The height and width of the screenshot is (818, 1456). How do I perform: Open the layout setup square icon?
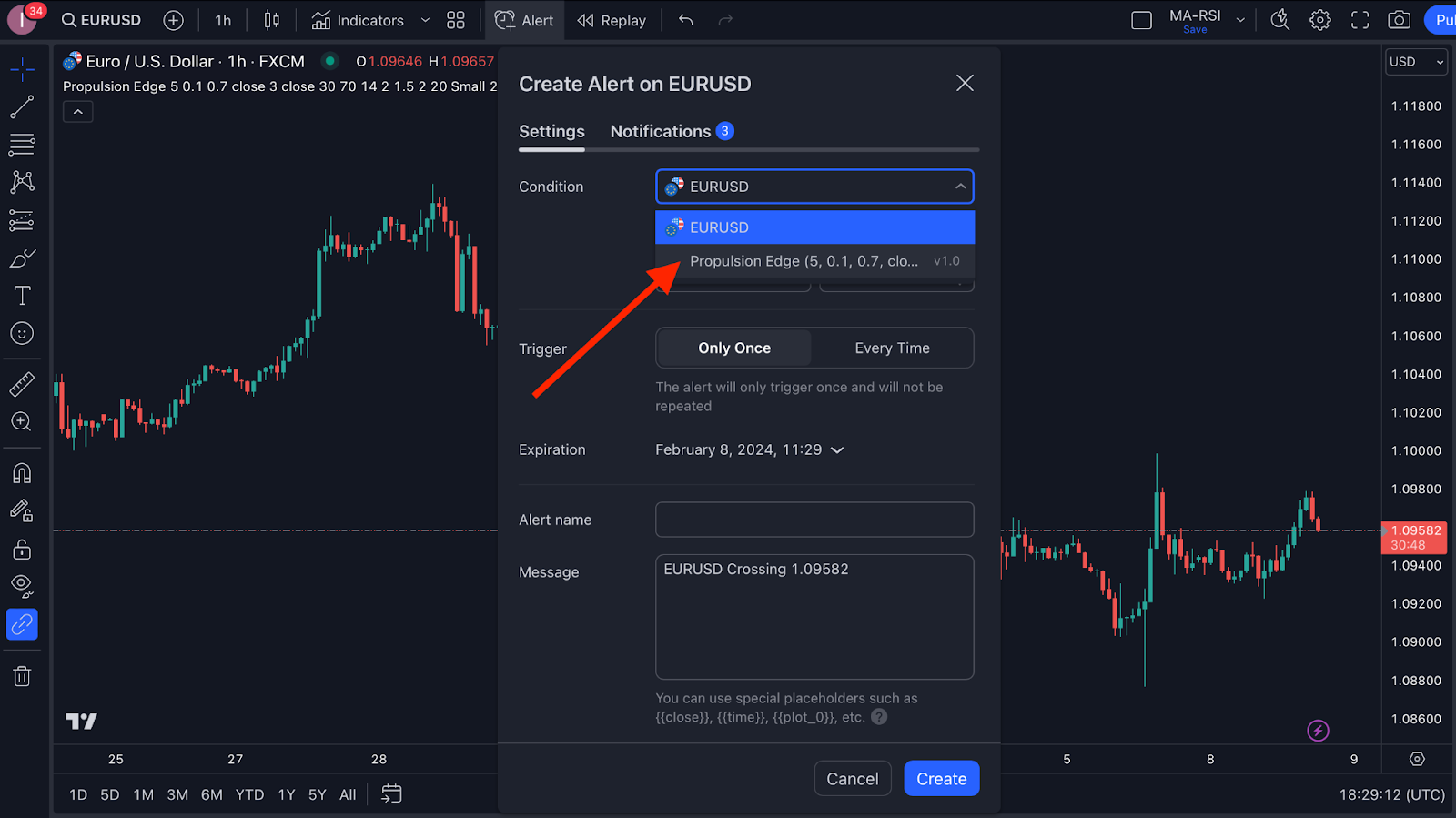[1141, 20]
